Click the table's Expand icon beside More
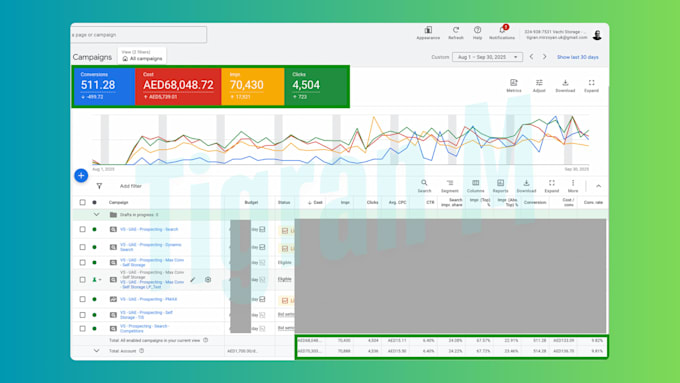The height and width of the screenshot is (383, 680). tap(552, 183)
